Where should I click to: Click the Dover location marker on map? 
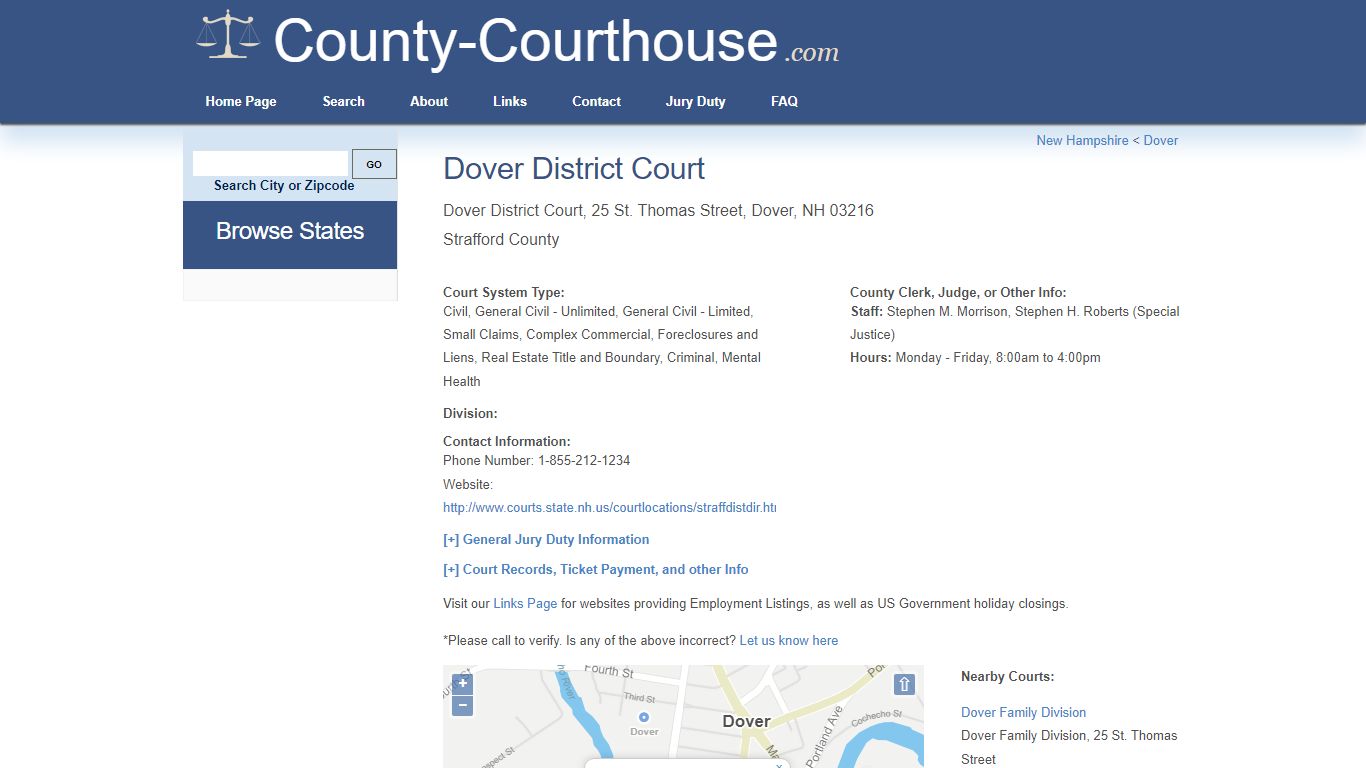point(643,717)
